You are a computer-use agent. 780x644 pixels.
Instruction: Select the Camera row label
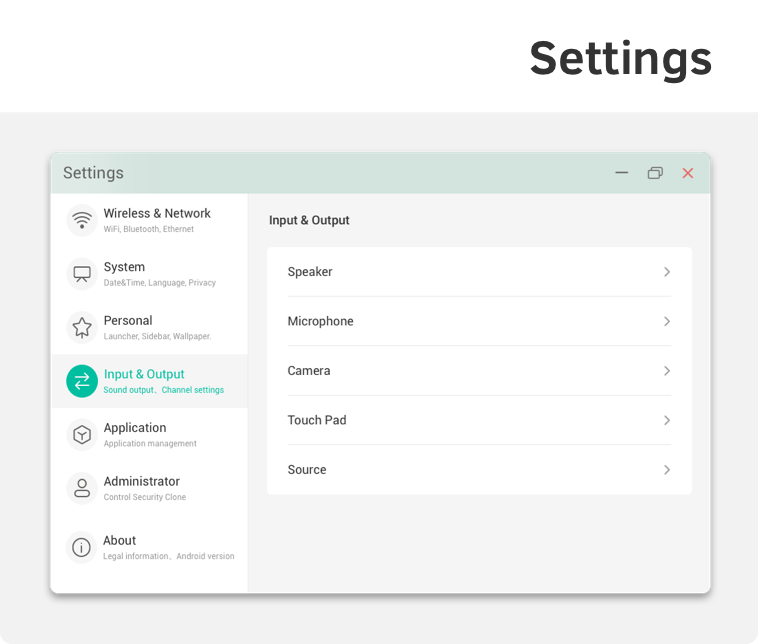(309, 371)
